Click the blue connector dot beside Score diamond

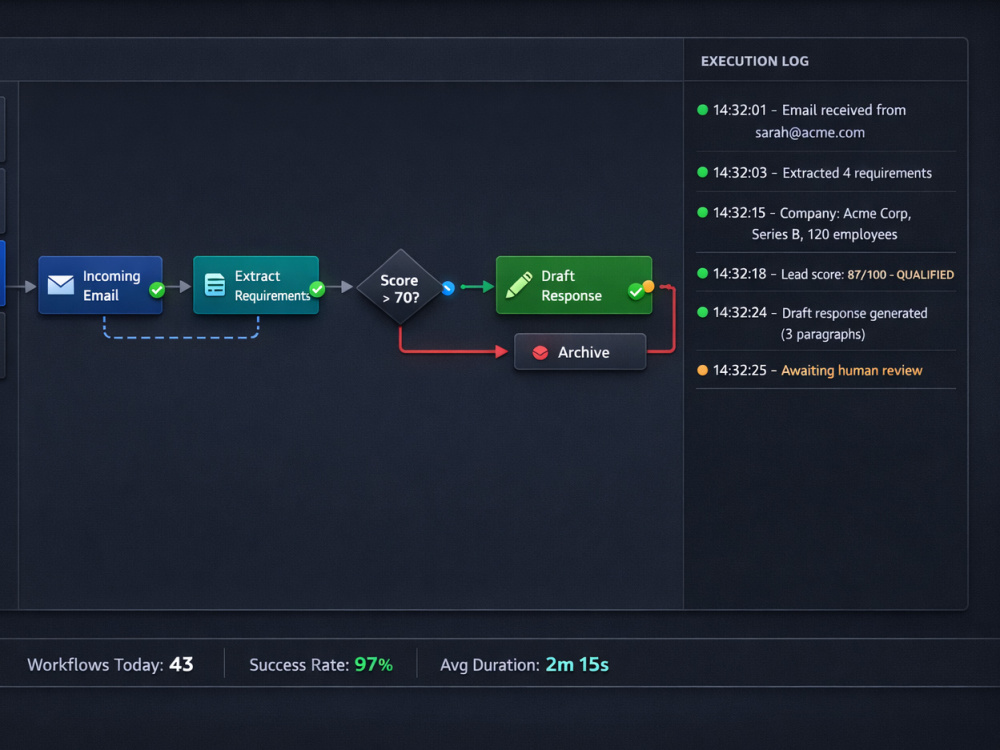click(x=448, y=288)
